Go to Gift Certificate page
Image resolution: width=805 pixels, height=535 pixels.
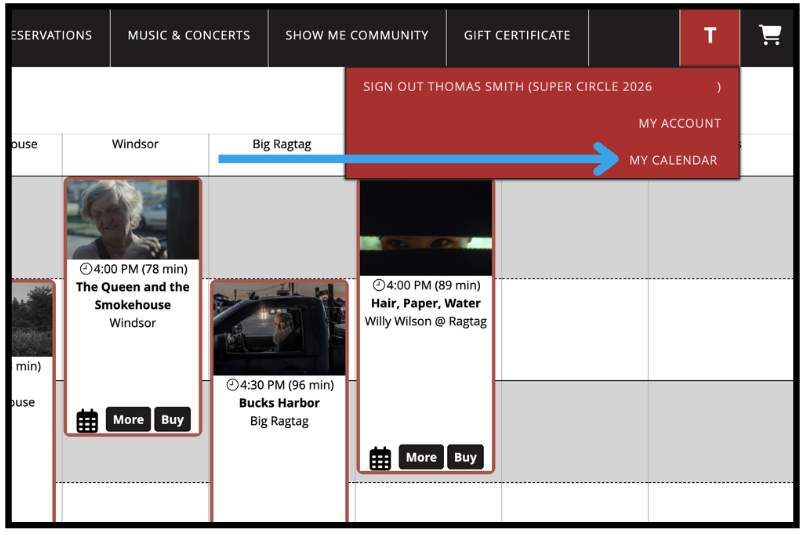[x=517, y=36]
